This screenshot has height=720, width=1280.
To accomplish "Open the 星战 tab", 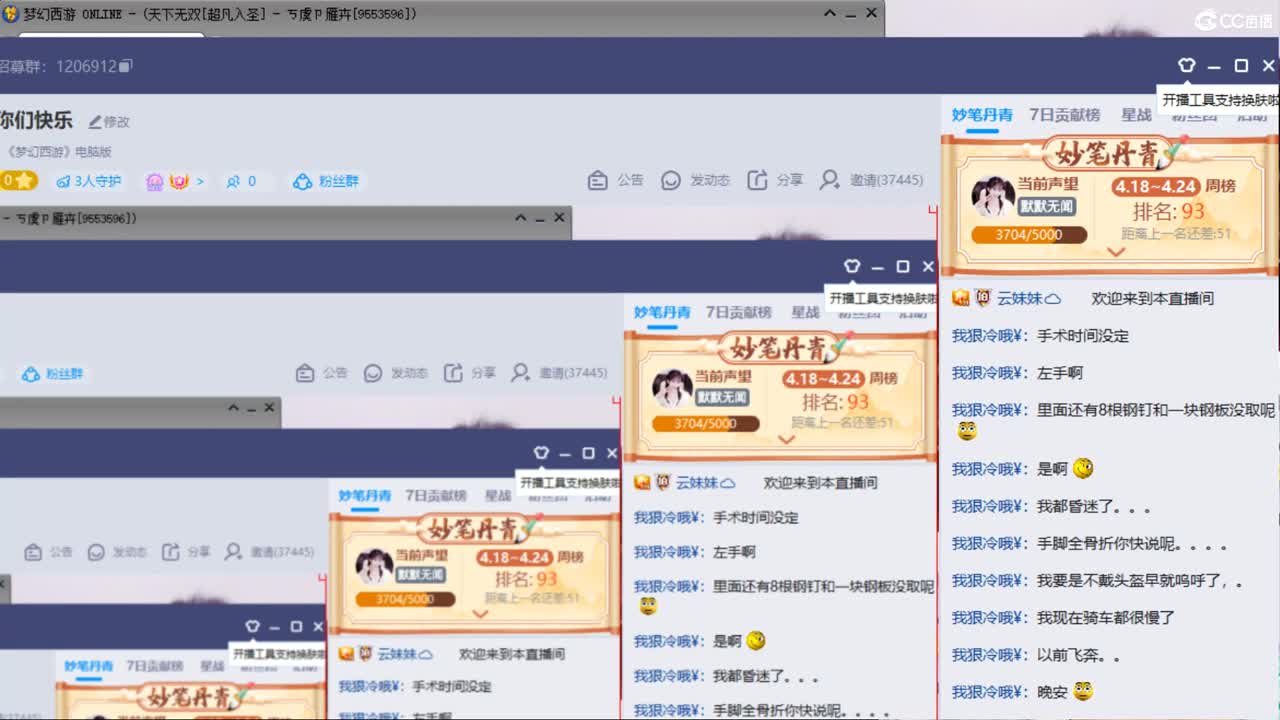I will [1137, 115].
